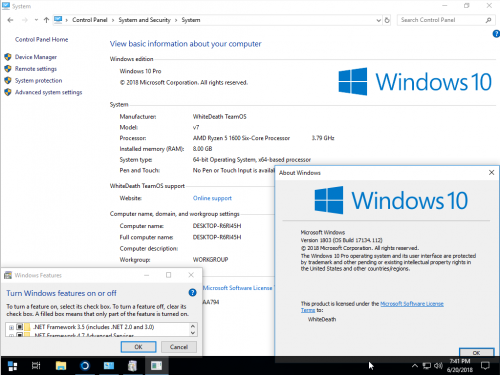
Task: Select Control Panel breadcrumb
Action: (x=90, y=20)
